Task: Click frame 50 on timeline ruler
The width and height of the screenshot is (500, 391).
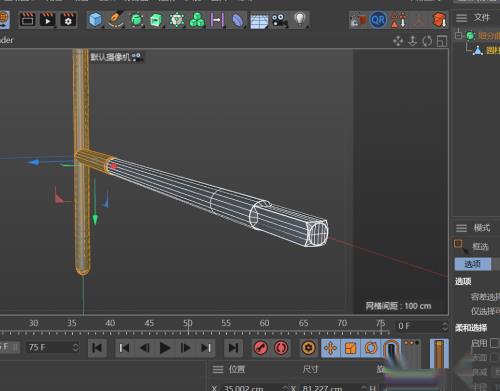Action: [x=187, y=323]
